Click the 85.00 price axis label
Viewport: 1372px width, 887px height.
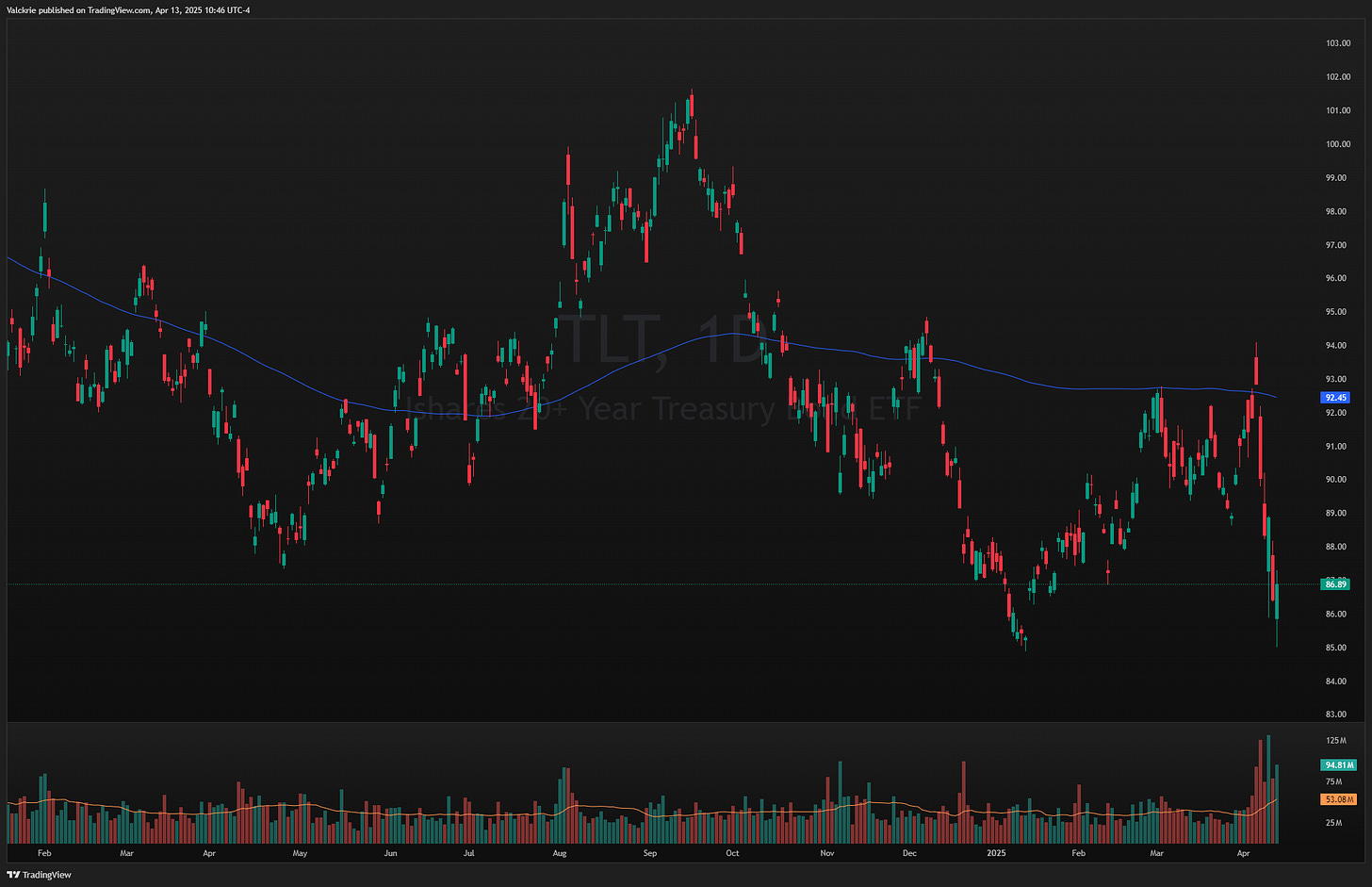click(x=1336, y=648)
